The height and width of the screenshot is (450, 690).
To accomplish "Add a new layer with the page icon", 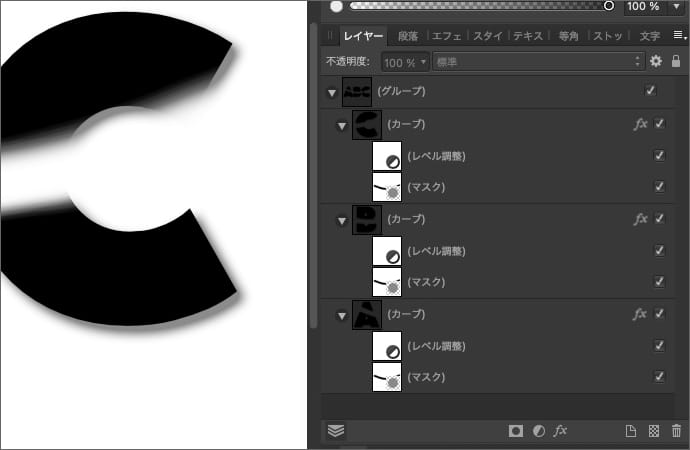I will [x=630, y=431].
